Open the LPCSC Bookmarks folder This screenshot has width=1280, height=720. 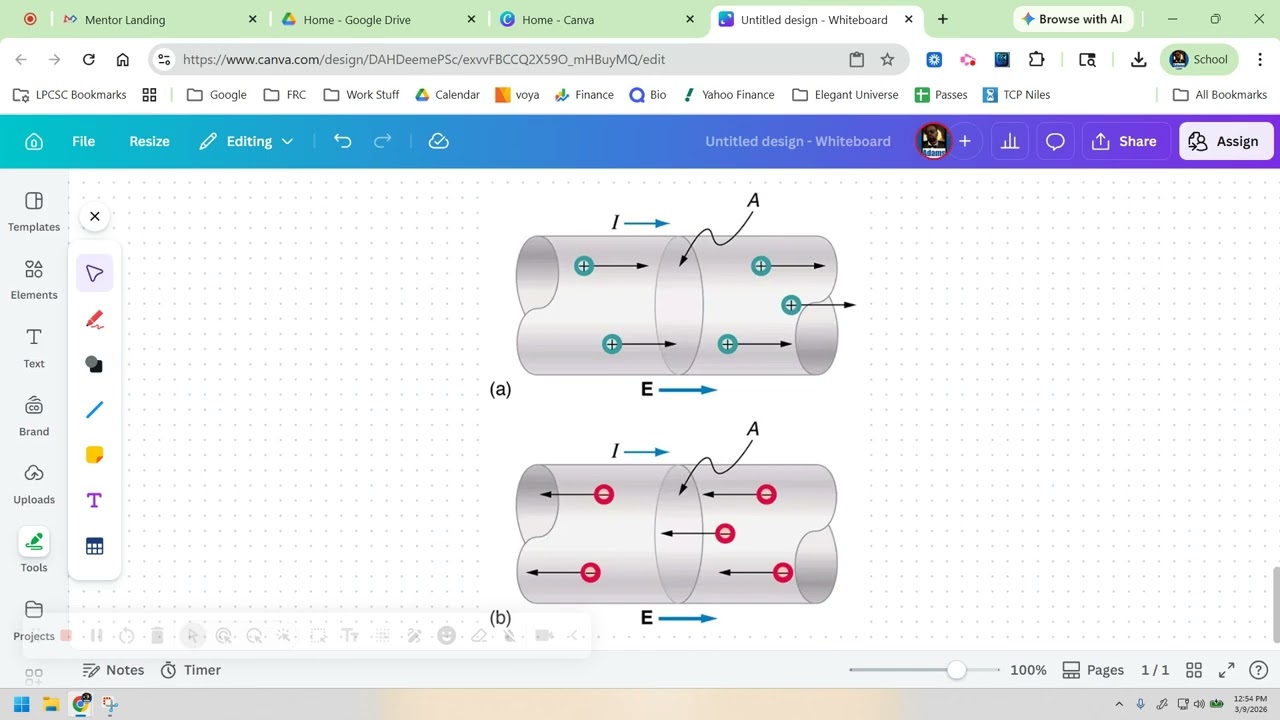pyautogui.click(x=69, y=94)
